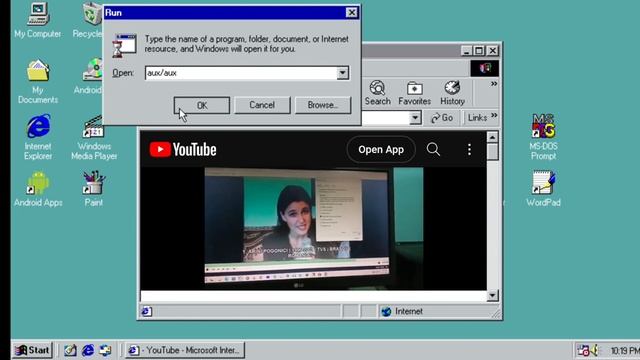
Task: Open the Start menu
Action: coord(32,350)
